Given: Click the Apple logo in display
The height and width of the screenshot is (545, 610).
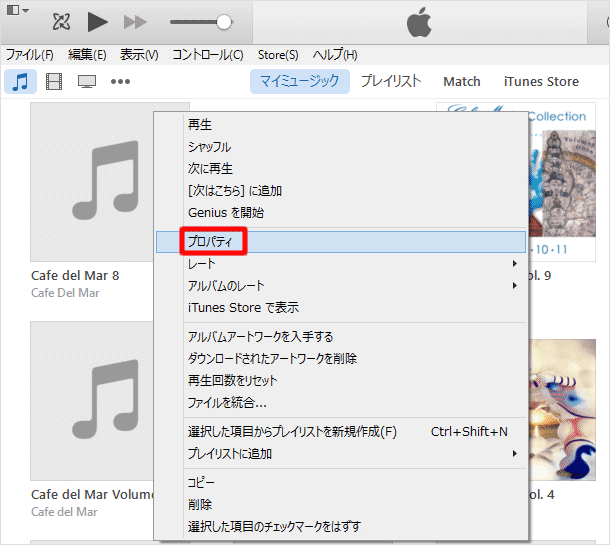Looking at the screenshot, I should coord(419,23).
